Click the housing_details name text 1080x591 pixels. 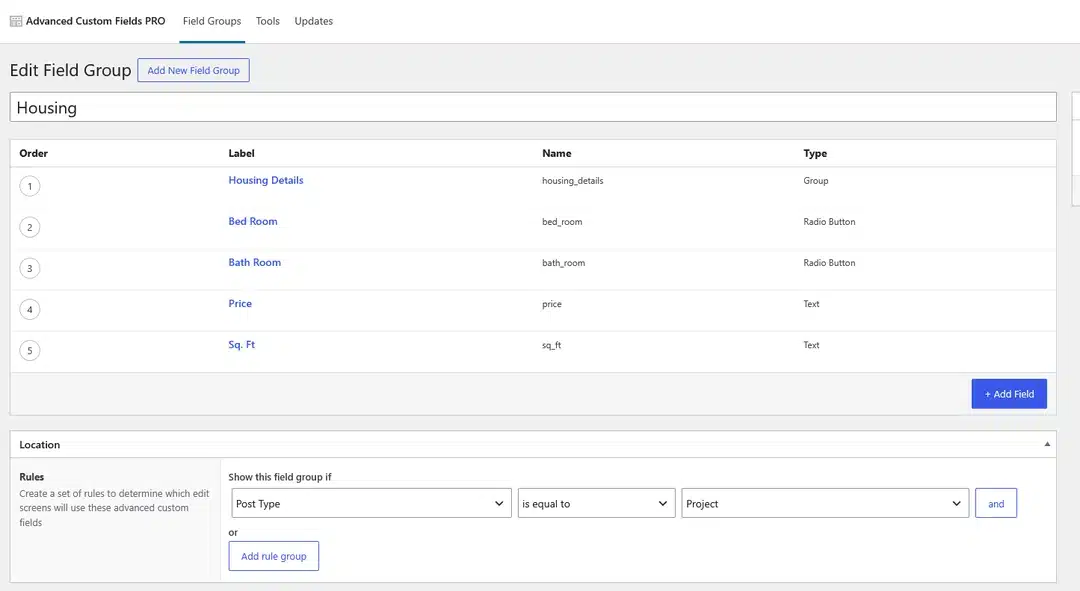(x=572, y=181)
